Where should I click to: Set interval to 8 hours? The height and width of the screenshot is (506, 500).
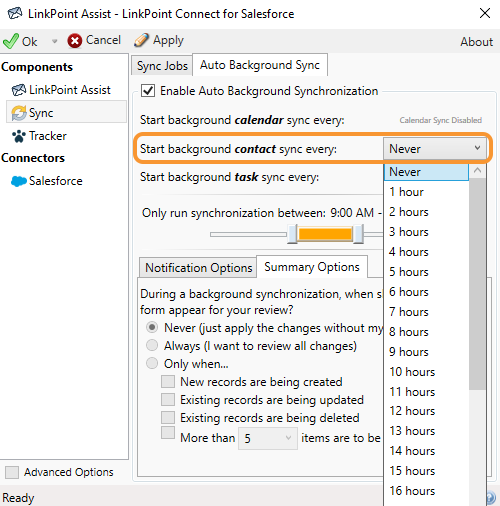tap(426, 332)
